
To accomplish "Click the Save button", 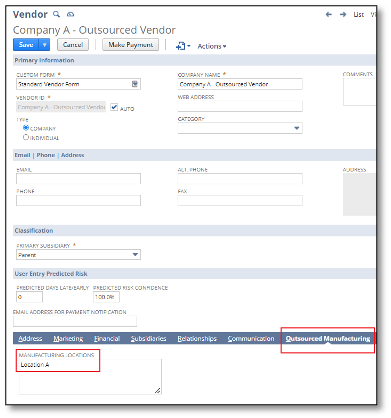I will point(26,45).
